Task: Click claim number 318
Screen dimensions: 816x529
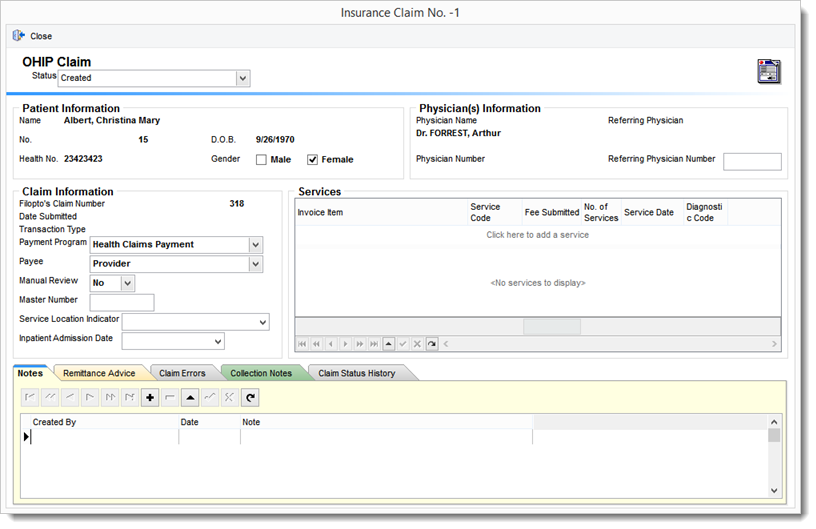Action: 237,203
